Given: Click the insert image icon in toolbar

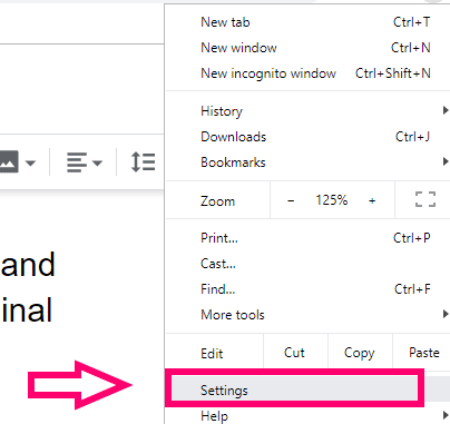Looking at the screenshot, I should 8,162.
